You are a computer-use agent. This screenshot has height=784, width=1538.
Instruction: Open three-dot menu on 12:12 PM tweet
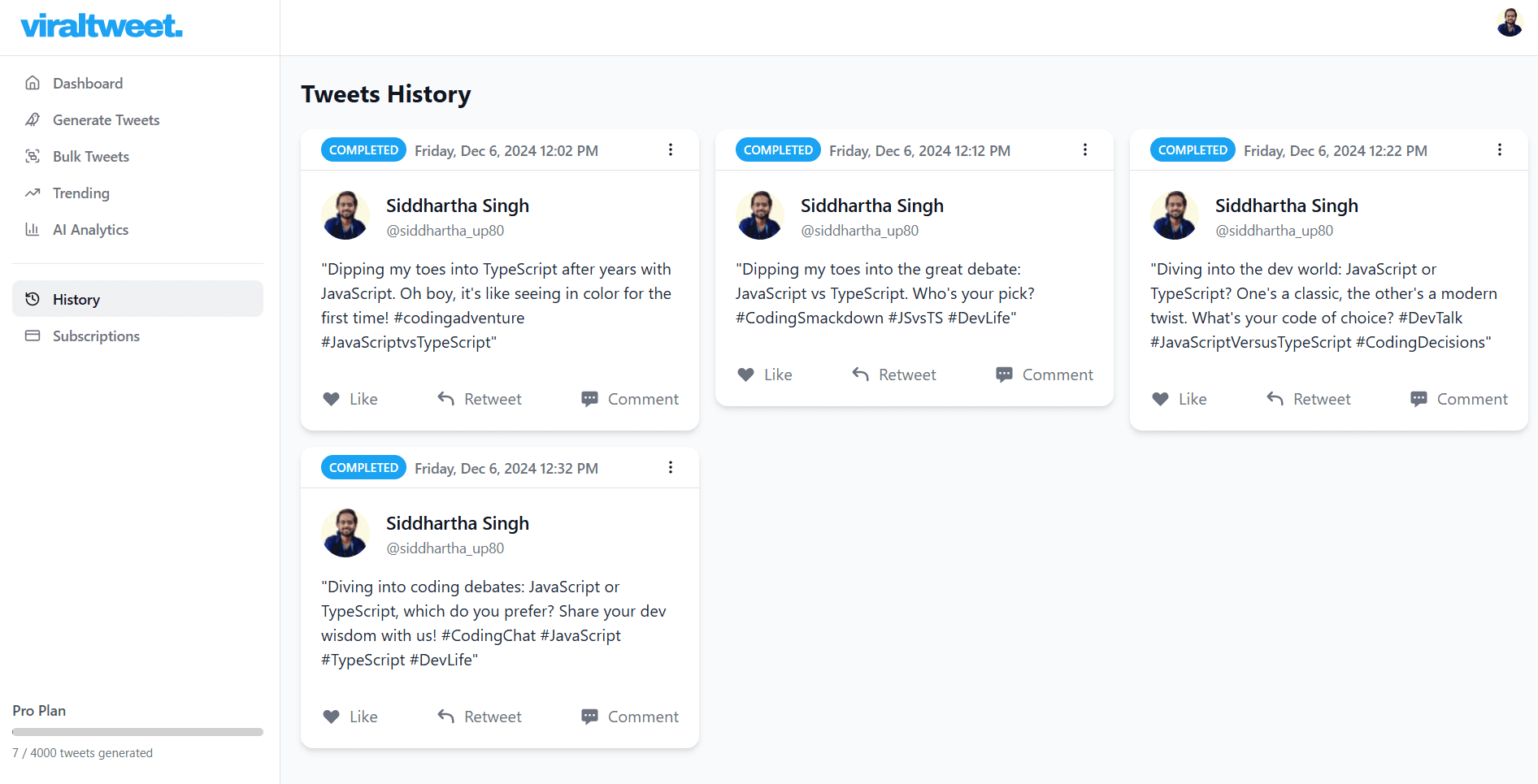tap(1085, 149)
